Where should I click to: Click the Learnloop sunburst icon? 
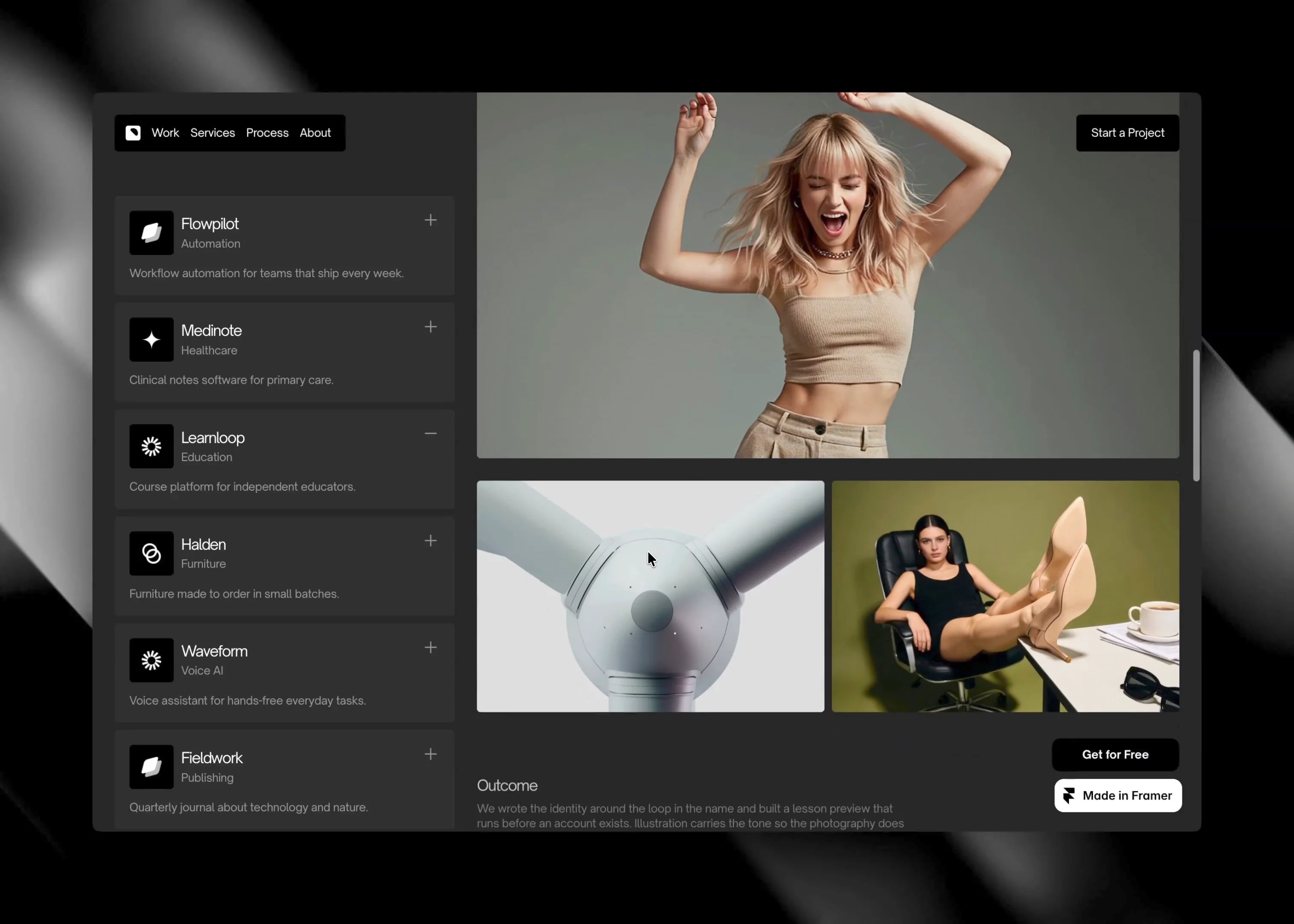[151, 447]
